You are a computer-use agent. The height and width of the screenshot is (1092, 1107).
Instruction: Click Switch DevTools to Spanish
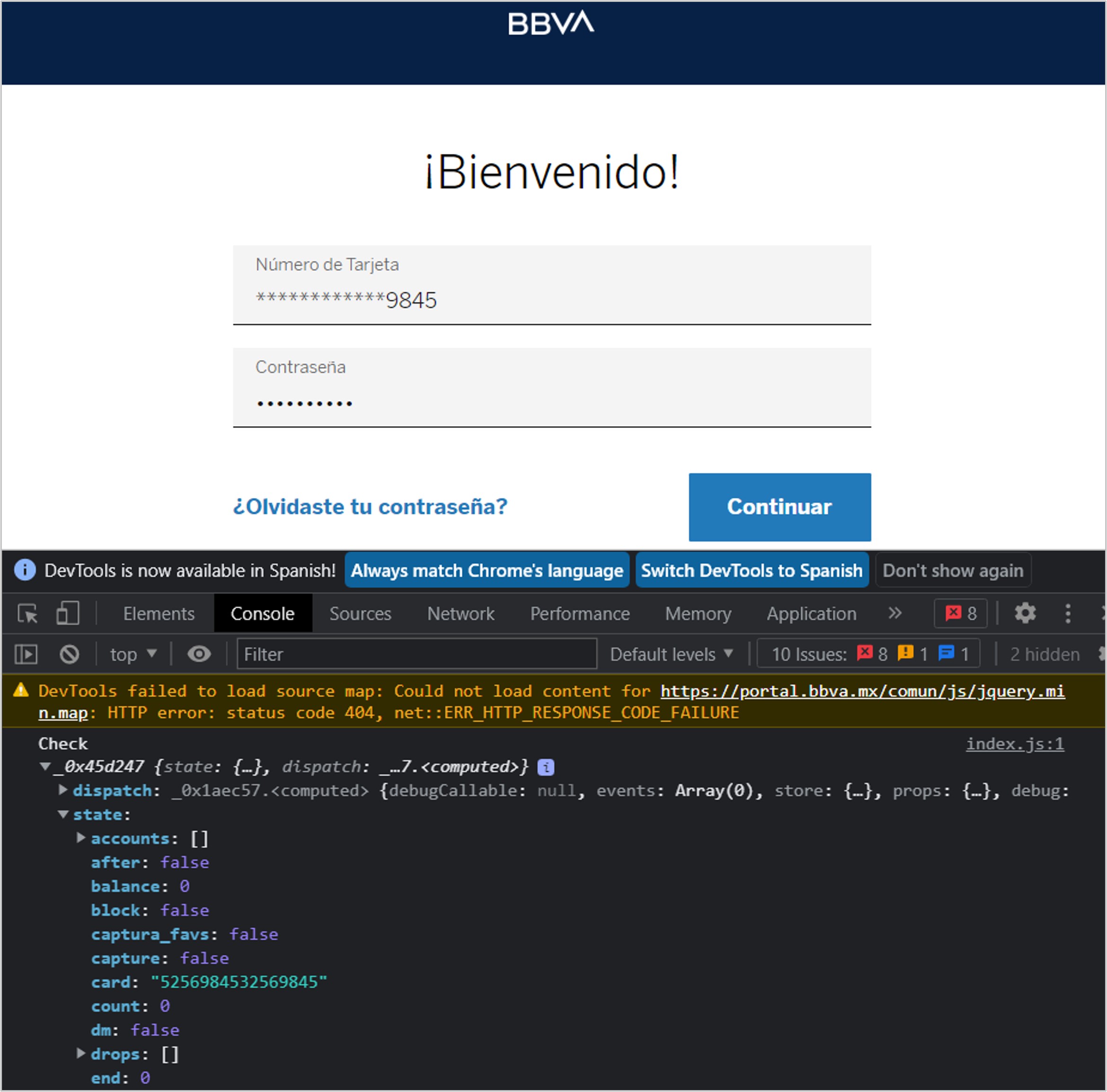coord(752,570)
